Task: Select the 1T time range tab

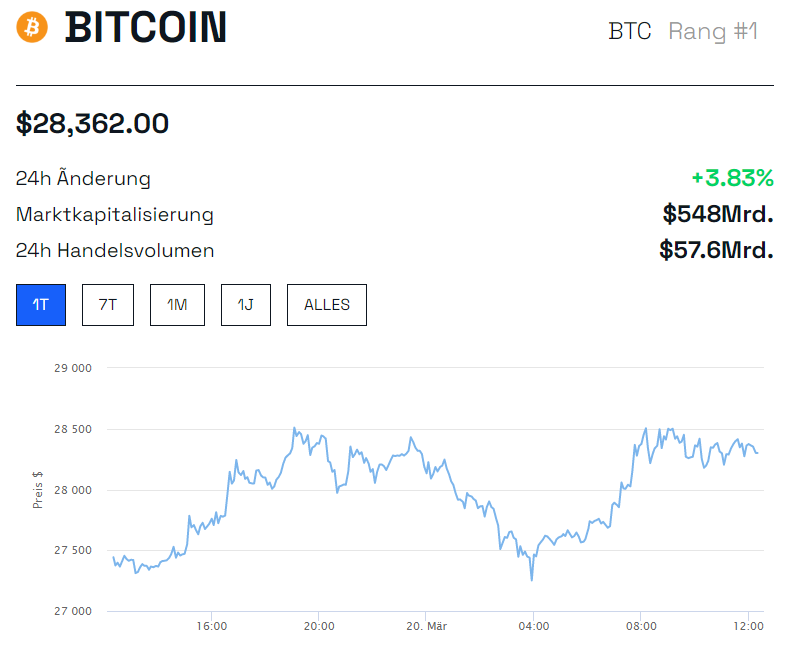Action: coord(41,305)
